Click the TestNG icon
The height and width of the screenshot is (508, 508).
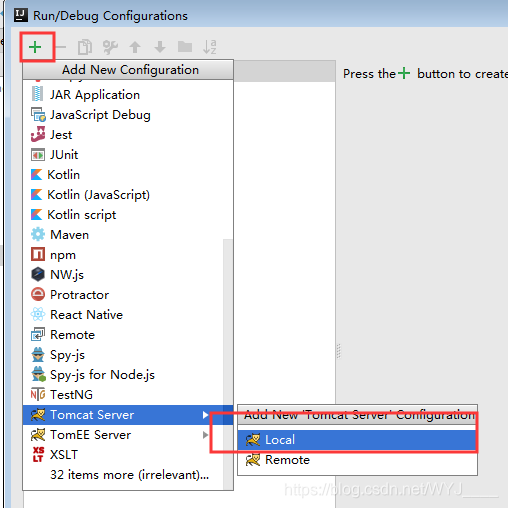38,394
